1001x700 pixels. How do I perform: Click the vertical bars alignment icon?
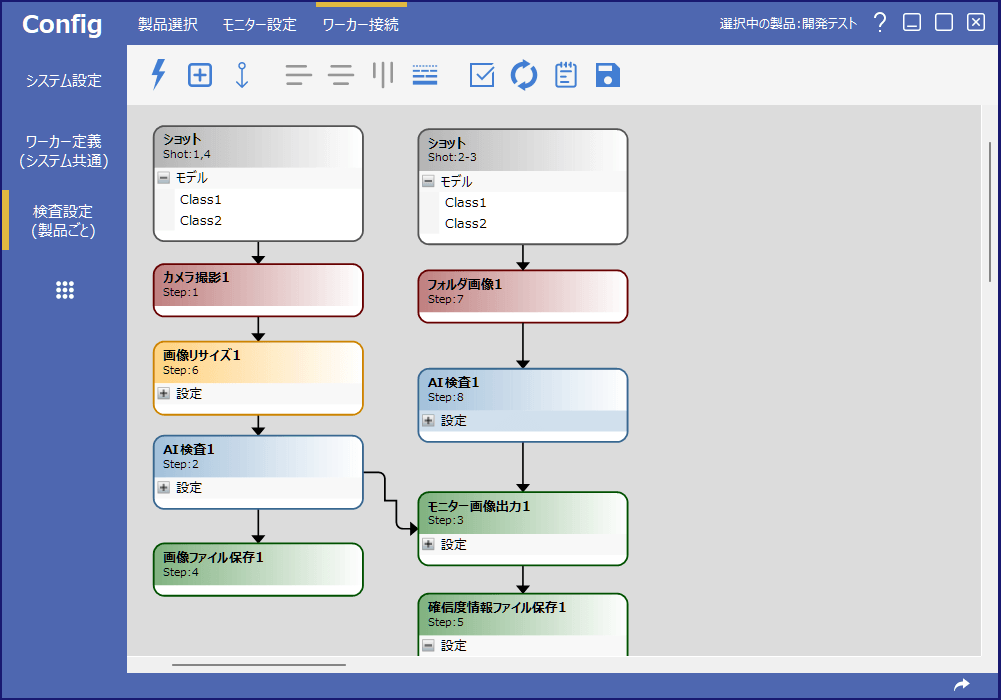(x=382, y=75)
